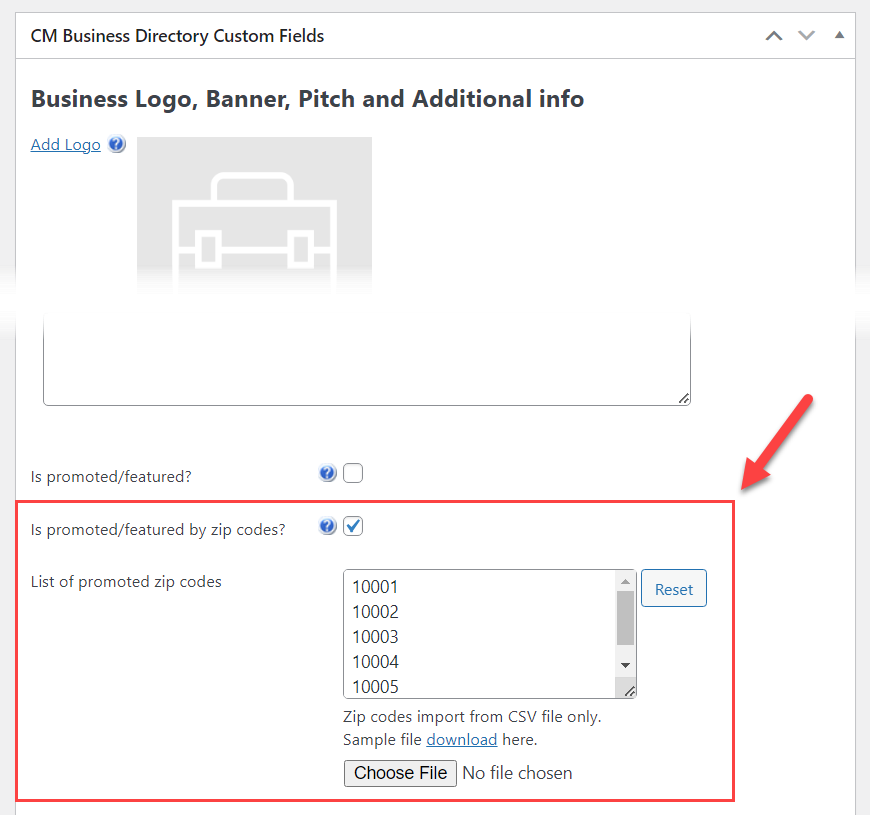Click the business logo placeholder image
The image size is (870, 815).
[254, 215]
